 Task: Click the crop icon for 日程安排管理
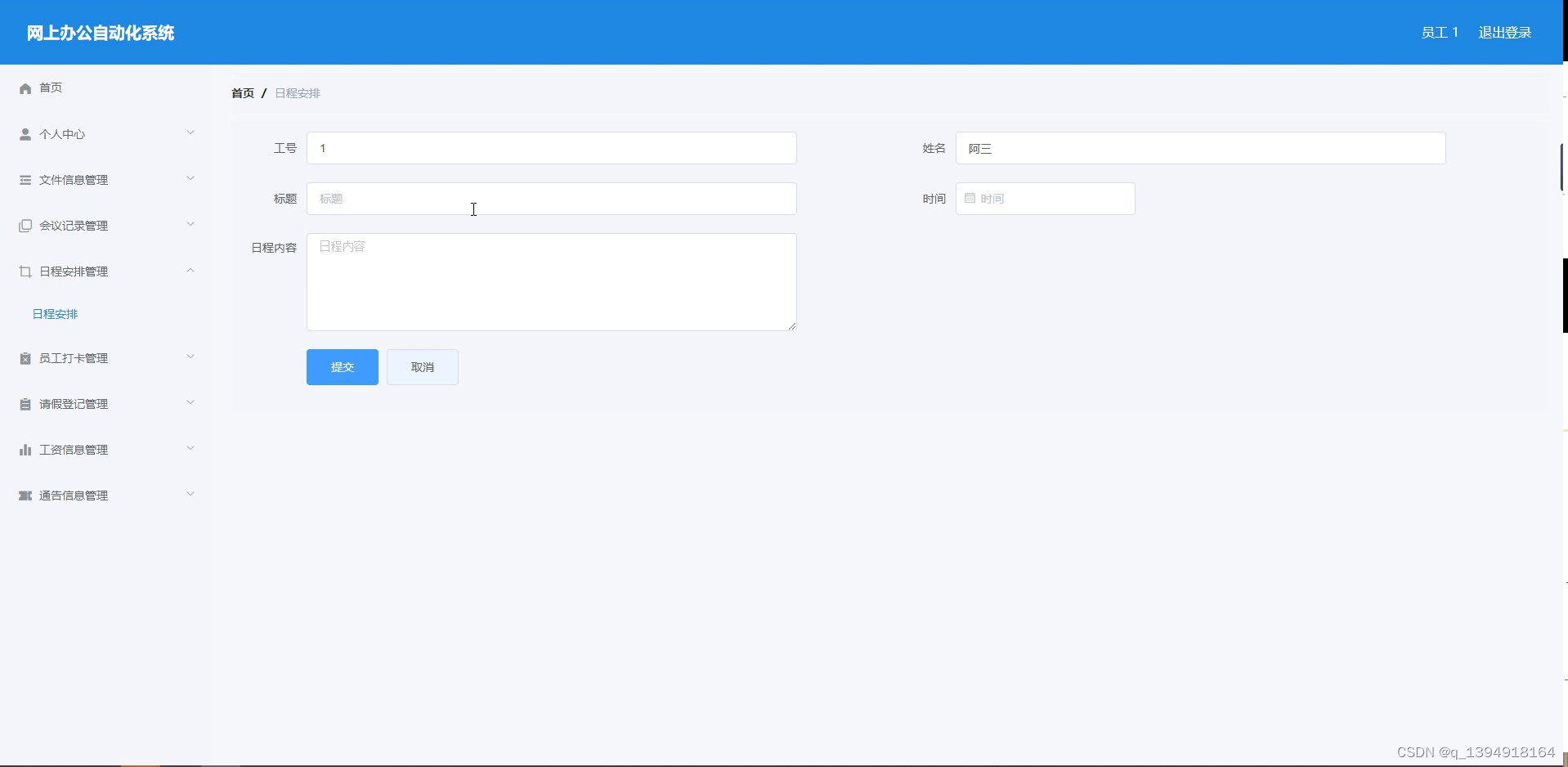25,271
